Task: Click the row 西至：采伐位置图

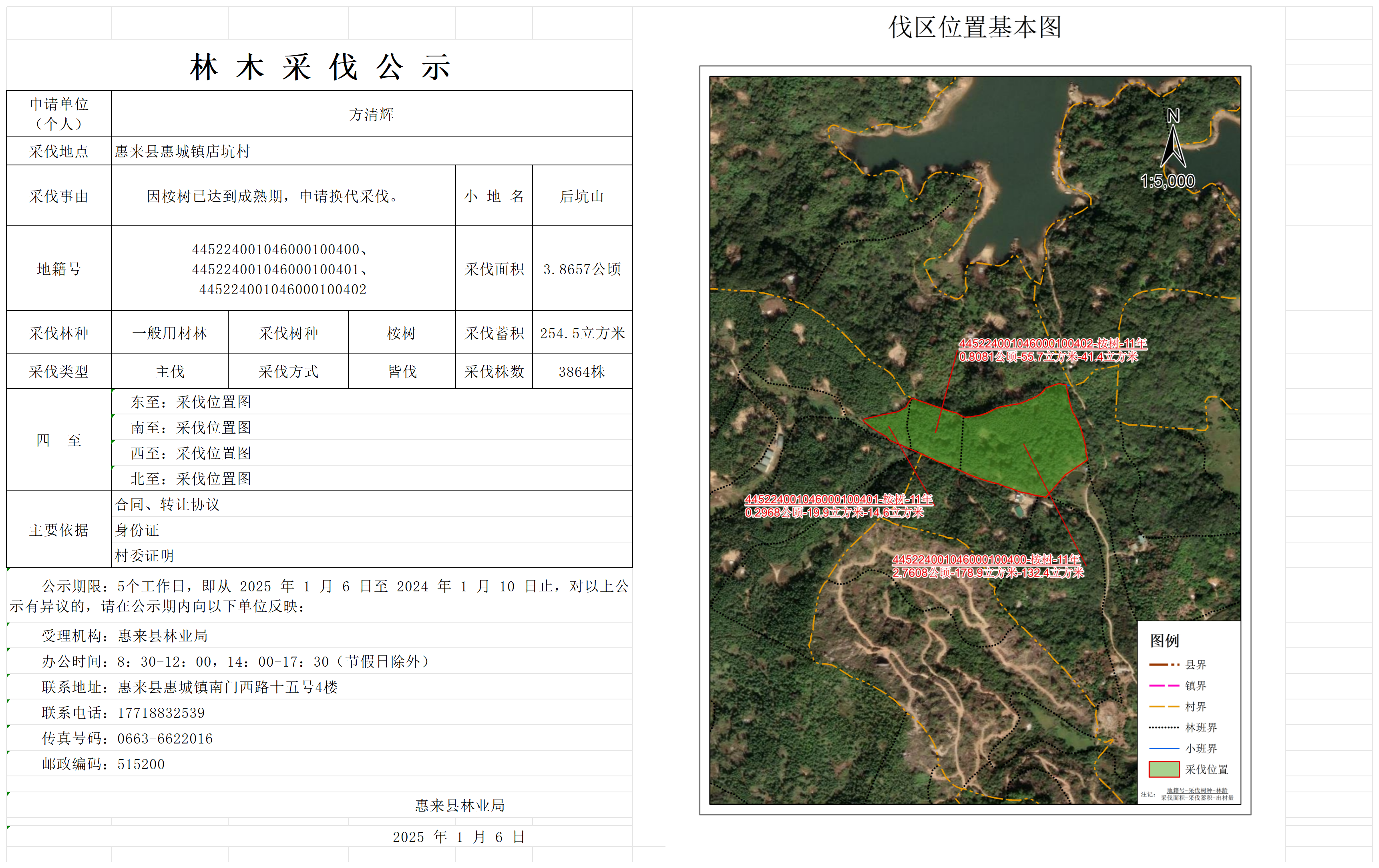Action: pos(372,453)
